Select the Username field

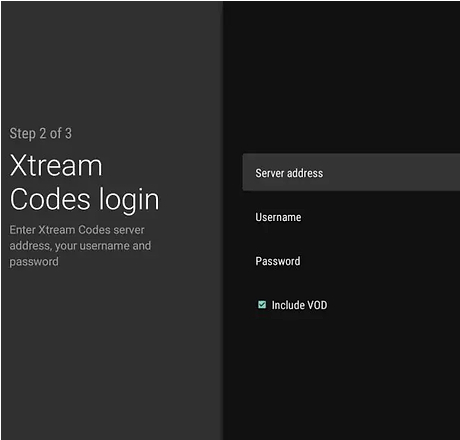click(351, 217)
